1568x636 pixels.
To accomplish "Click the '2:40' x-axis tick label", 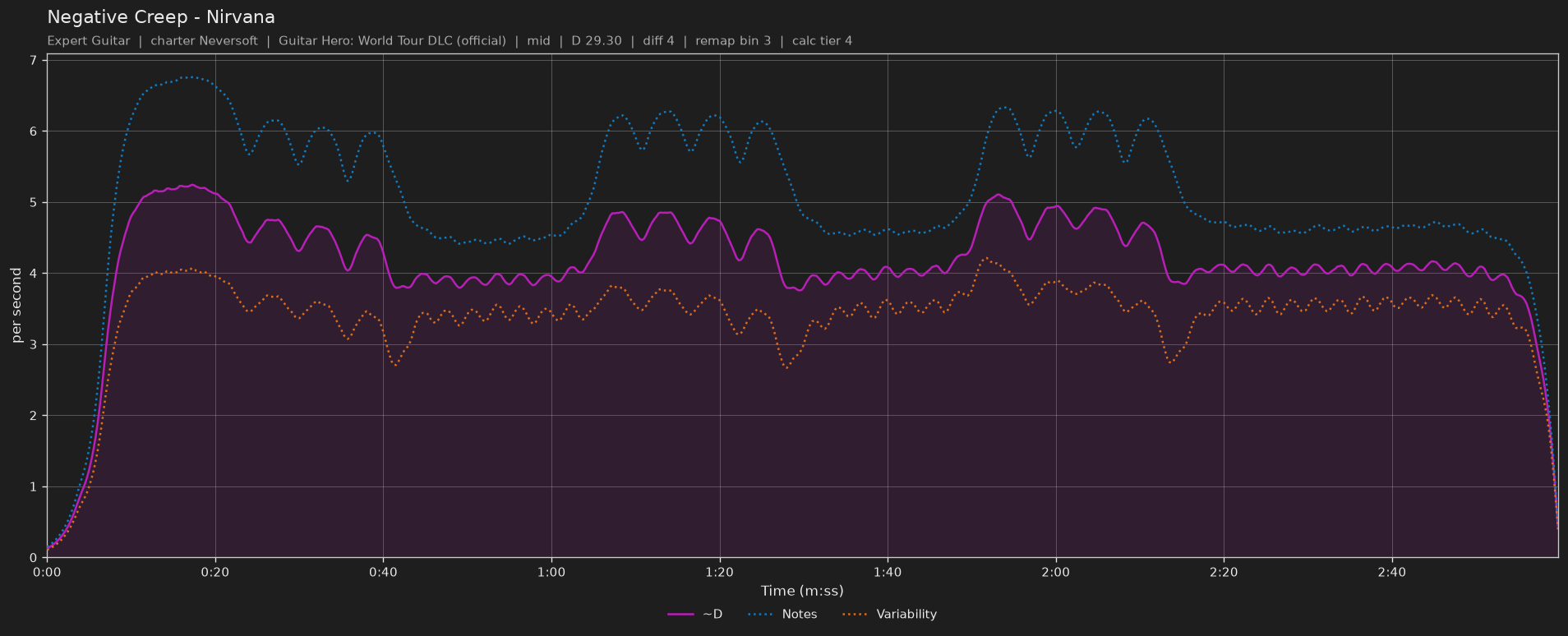I will click(x=1392, y=572).
